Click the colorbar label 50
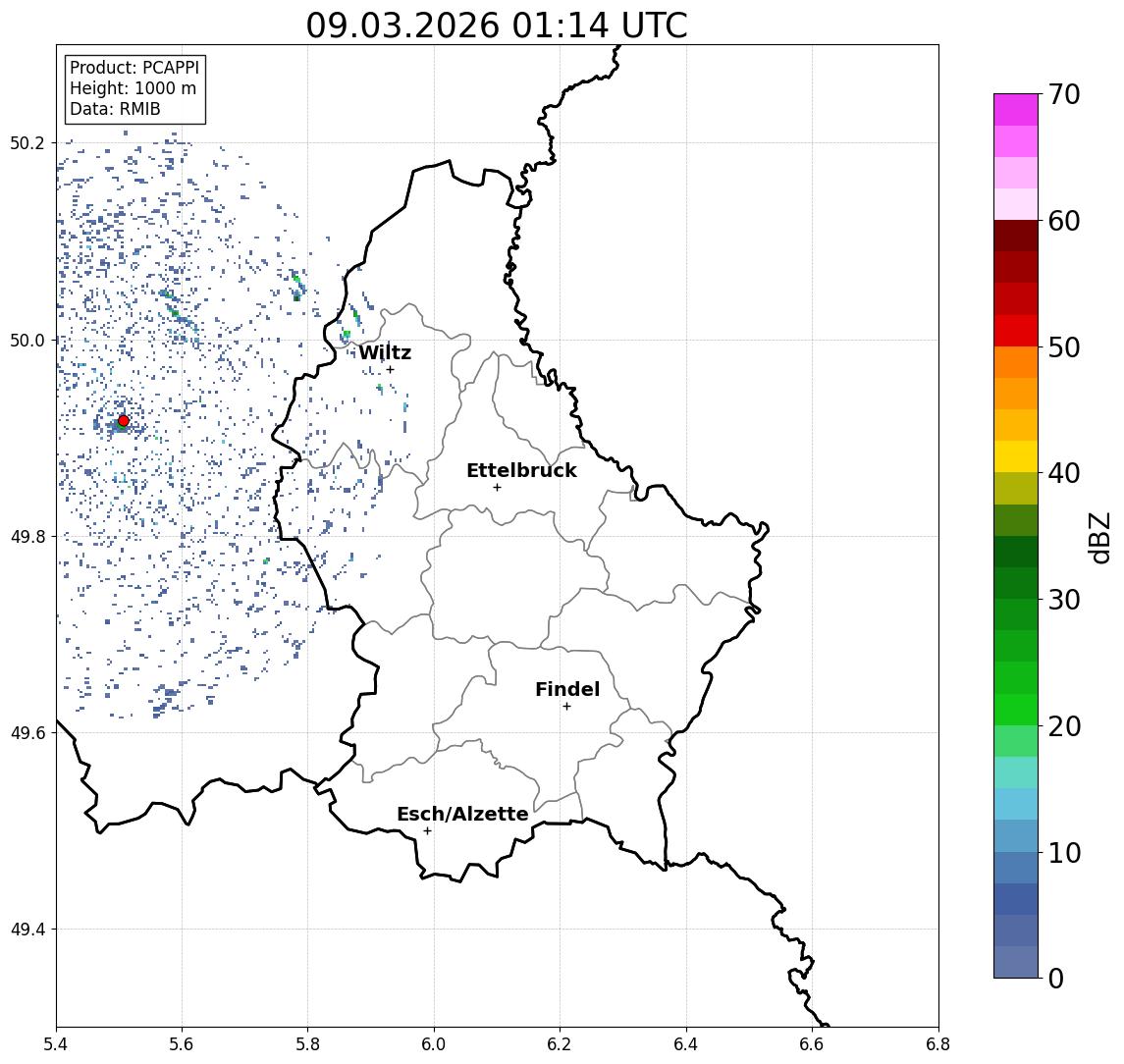This screenshot has height=1064, width=1124. click(x=1064, y=347)
